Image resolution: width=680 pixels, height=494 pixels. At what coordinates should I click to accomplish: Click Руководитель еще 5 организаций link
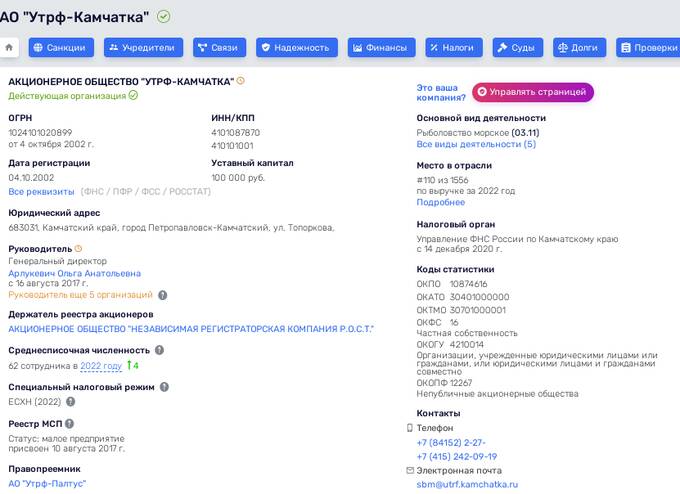[x=81, y=295]
